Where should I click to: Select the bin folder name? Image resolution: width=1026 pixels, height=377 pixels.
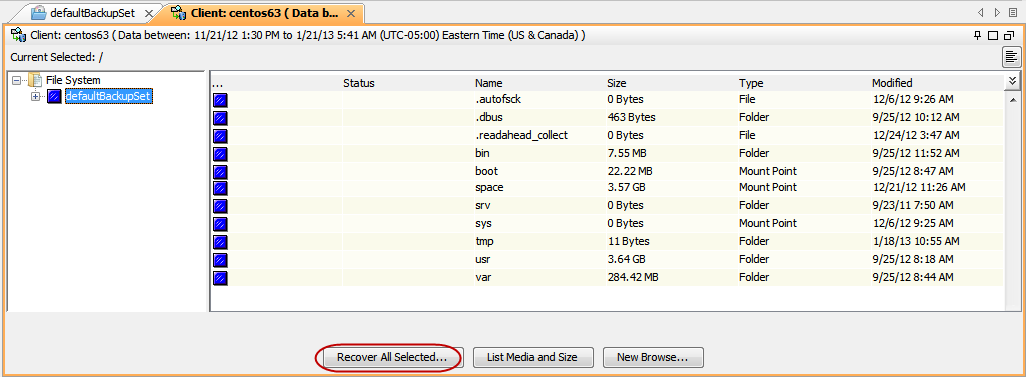point(482,153)
